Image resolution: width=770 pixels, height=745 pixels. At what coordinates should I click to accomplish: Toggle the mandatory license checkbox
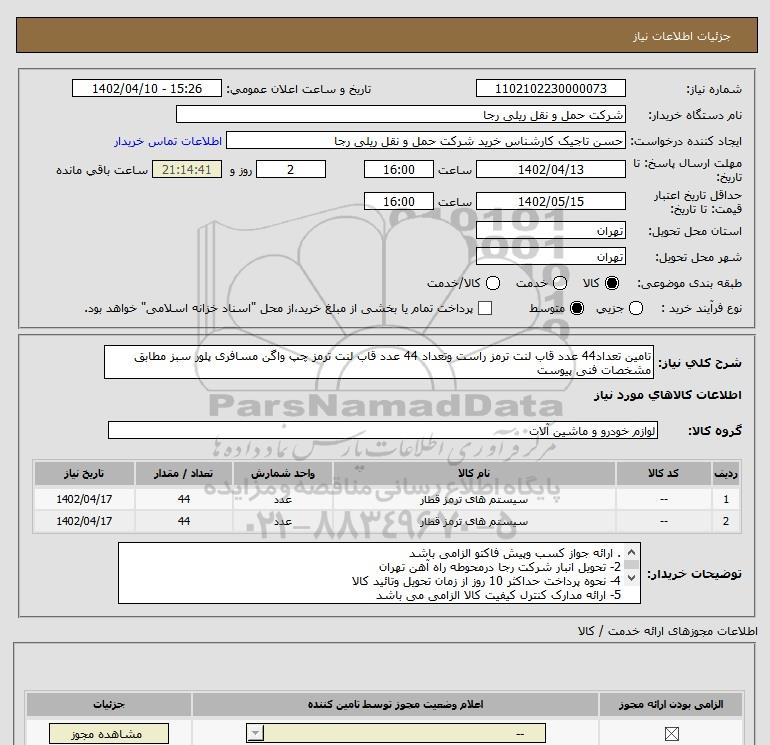[x=671, y=734]
